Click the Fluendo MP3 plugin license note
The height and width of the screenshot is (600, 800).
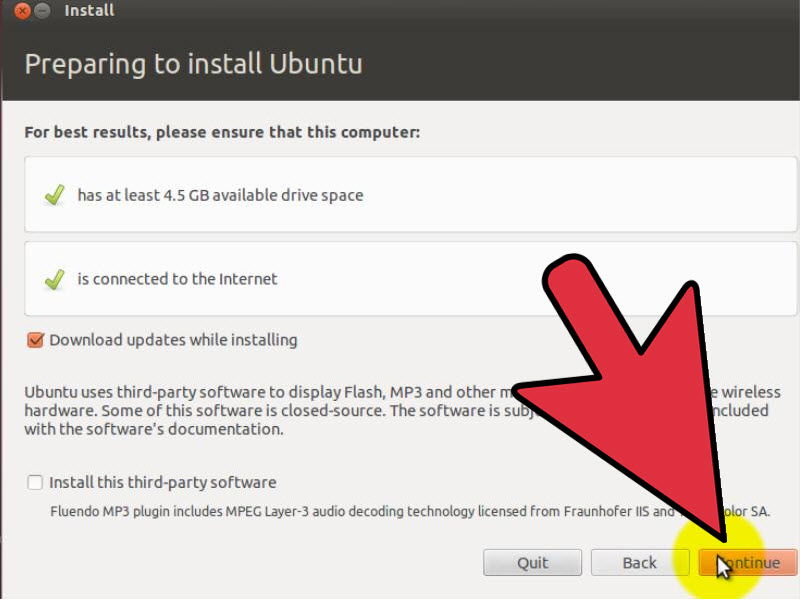point(300,511)
